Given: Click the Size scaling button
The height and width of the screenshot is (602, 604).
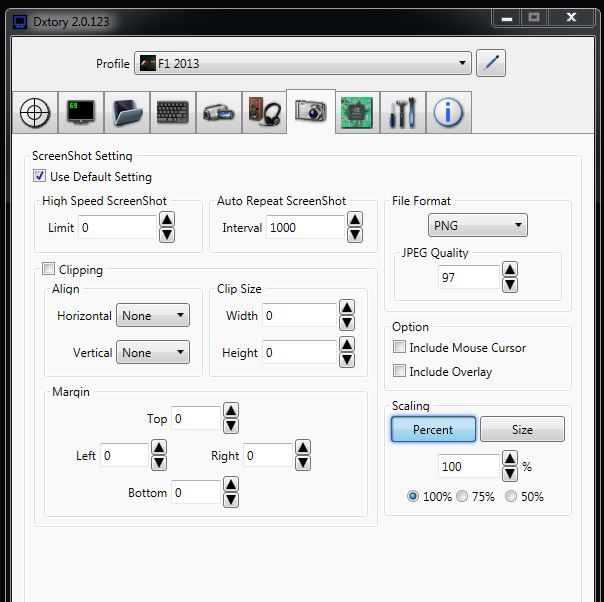Looking at the screenshot, I should (x=522, y=429).
